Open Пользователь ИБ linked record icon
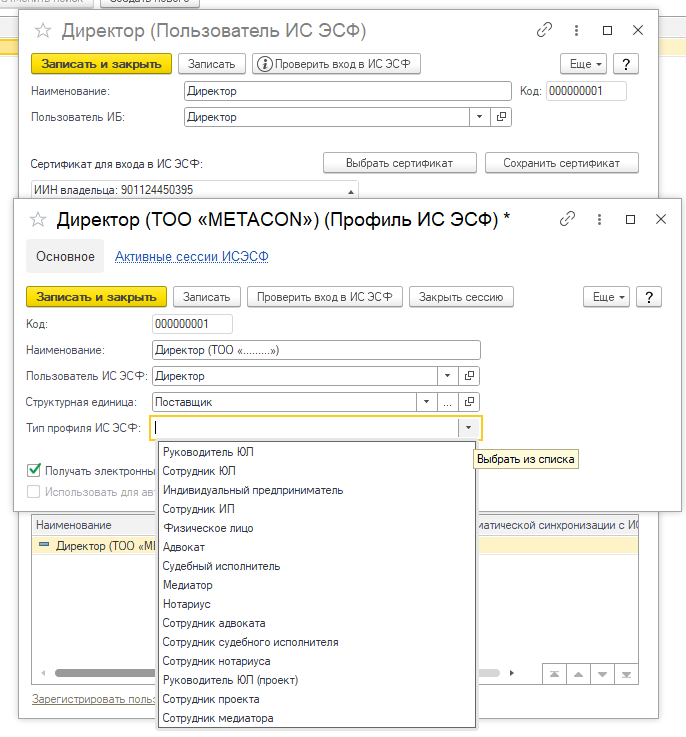686x737 pixels. pyautogui.click(x=501, y=117)
